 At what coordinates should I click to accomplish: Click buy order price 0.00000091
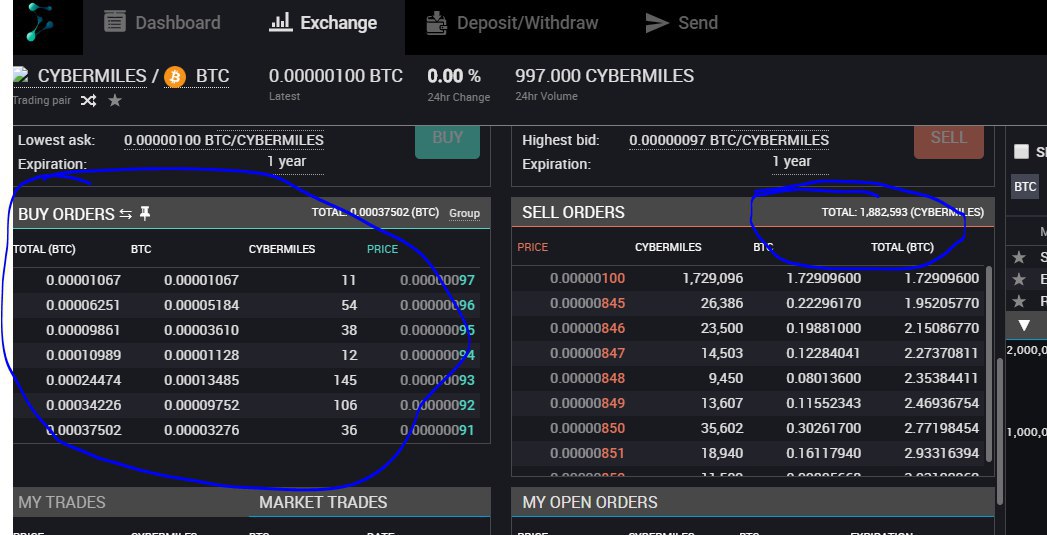pos(437,430)
